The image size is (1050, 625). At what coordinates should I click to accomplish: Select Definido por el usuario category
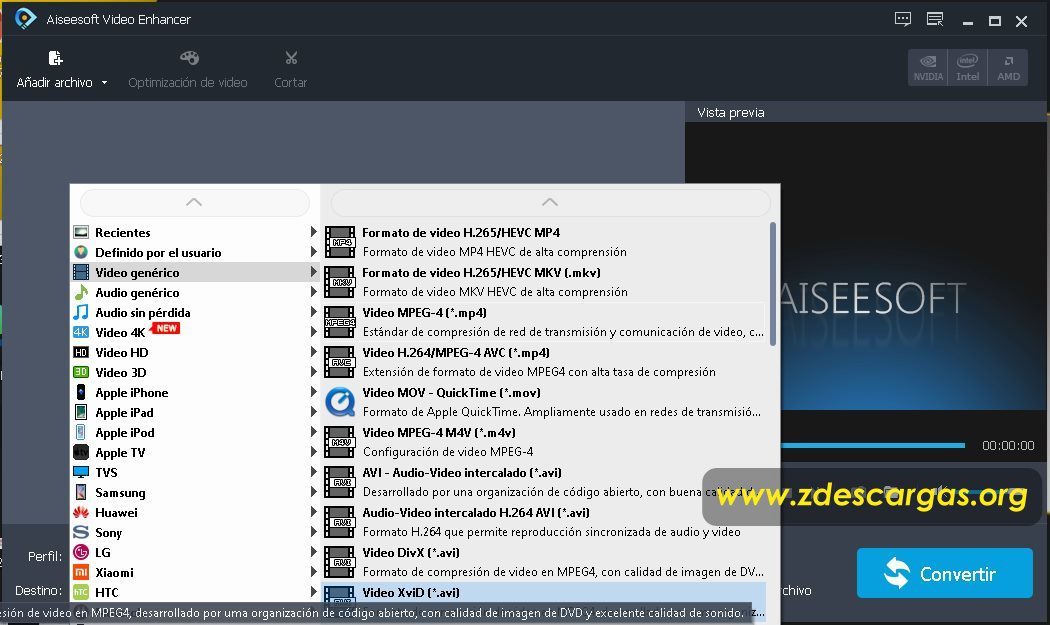pyautogui.click(x=194, y=253)
